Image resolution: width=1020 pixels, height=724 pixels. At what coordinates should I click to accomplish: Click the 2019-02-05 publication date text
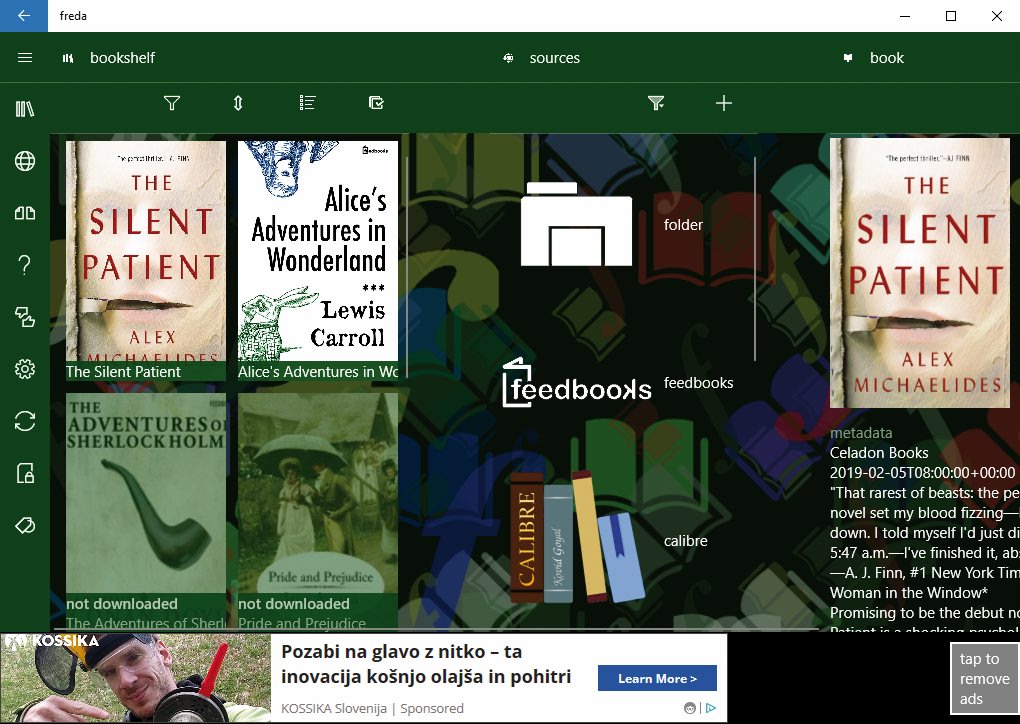922,473
